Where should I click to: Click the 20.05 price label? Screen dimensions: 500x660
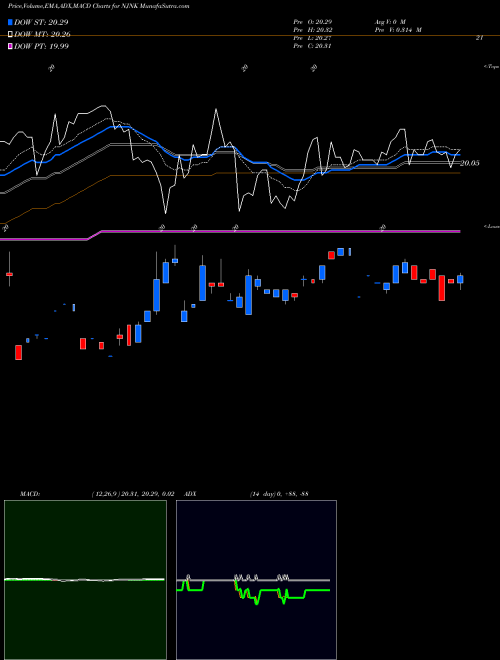click(x=469, y=163)
